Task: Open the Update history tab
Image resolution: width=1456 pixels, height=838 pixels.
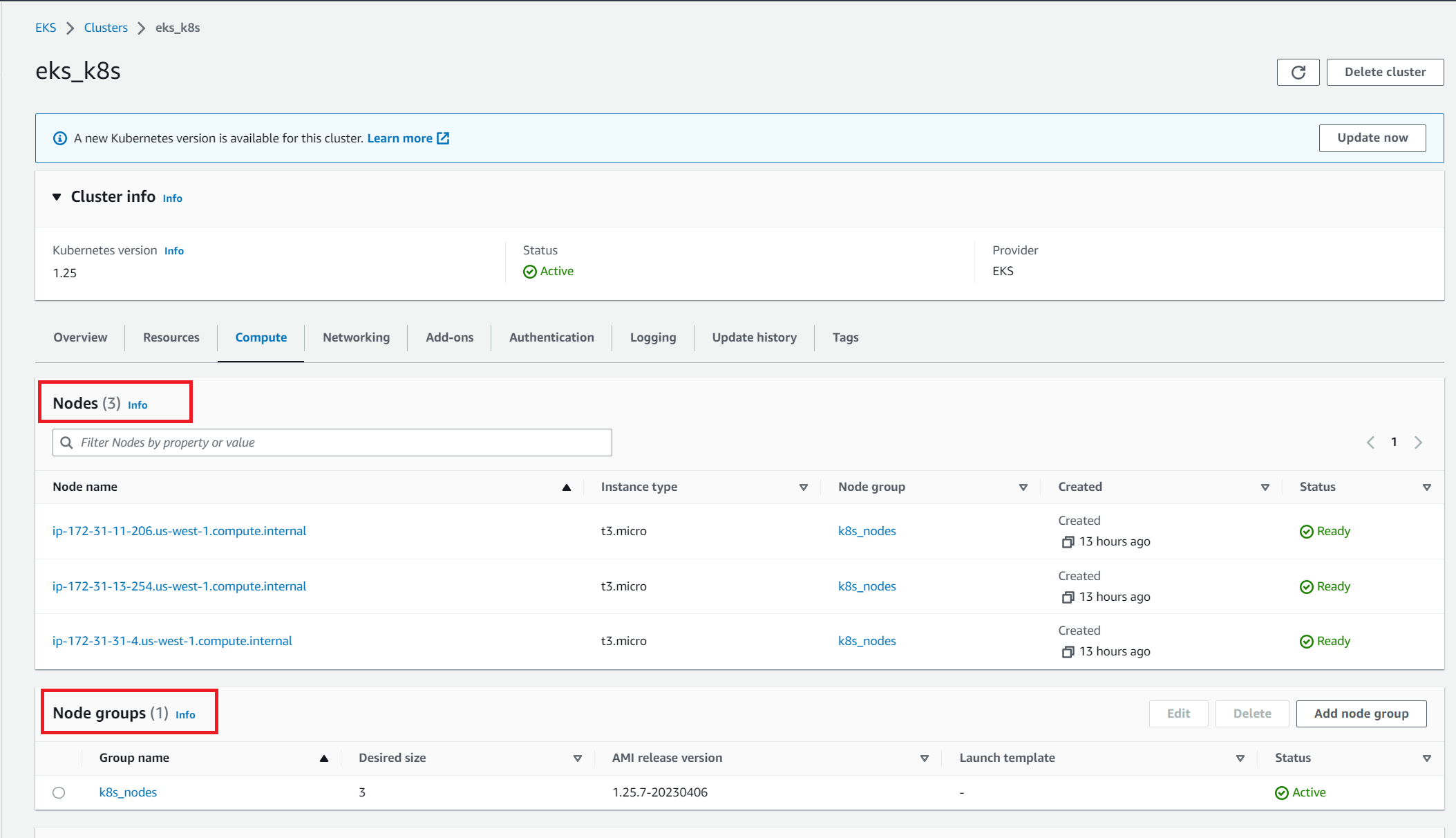Action: click(754, 337)
